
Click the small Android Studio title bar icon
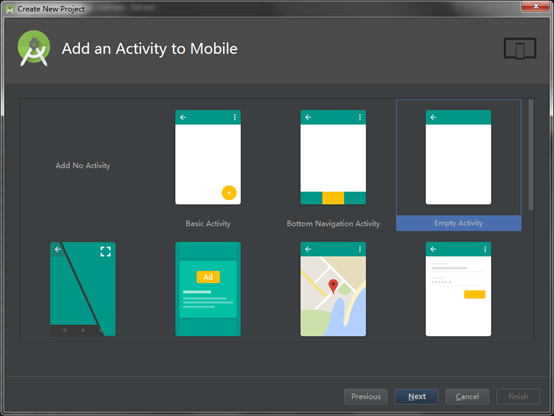pos(10,9)
